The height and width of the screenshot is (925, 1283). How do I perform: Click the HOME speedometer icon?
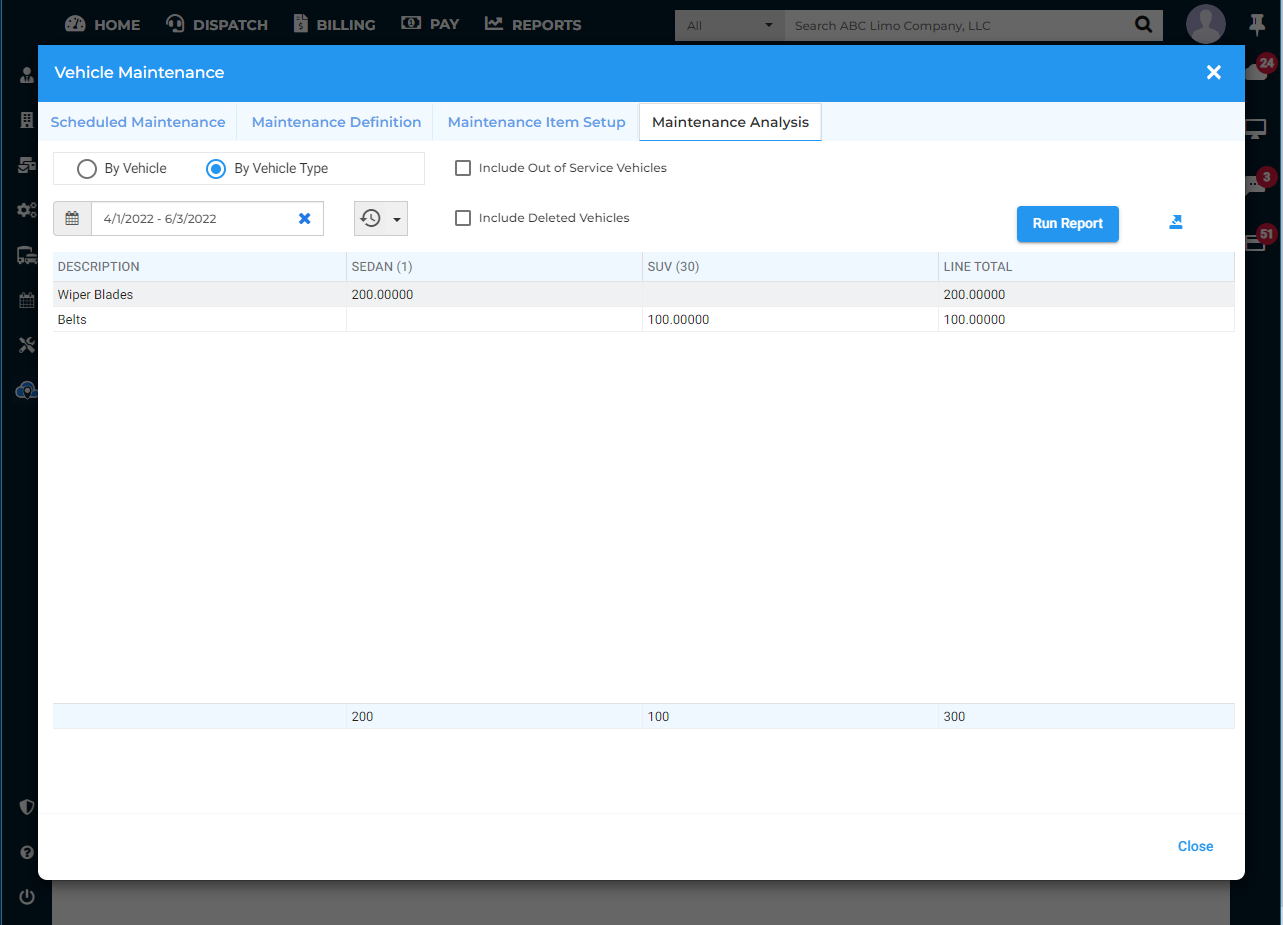(x=75, y=24)
